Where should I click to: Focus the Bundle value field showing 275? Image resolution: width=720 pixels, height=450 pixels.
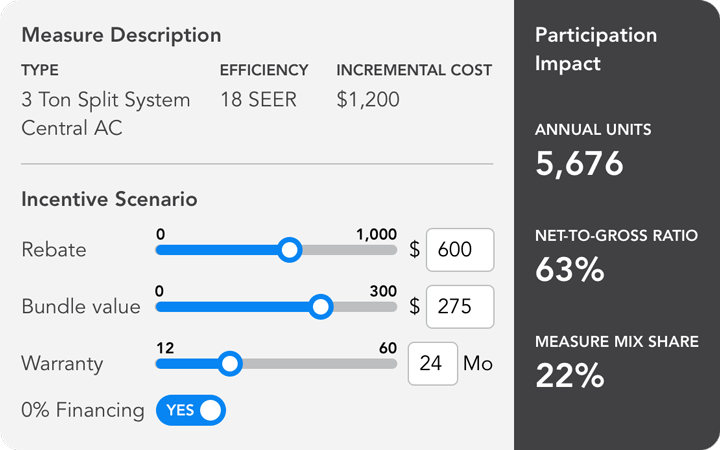coord(460,307)
